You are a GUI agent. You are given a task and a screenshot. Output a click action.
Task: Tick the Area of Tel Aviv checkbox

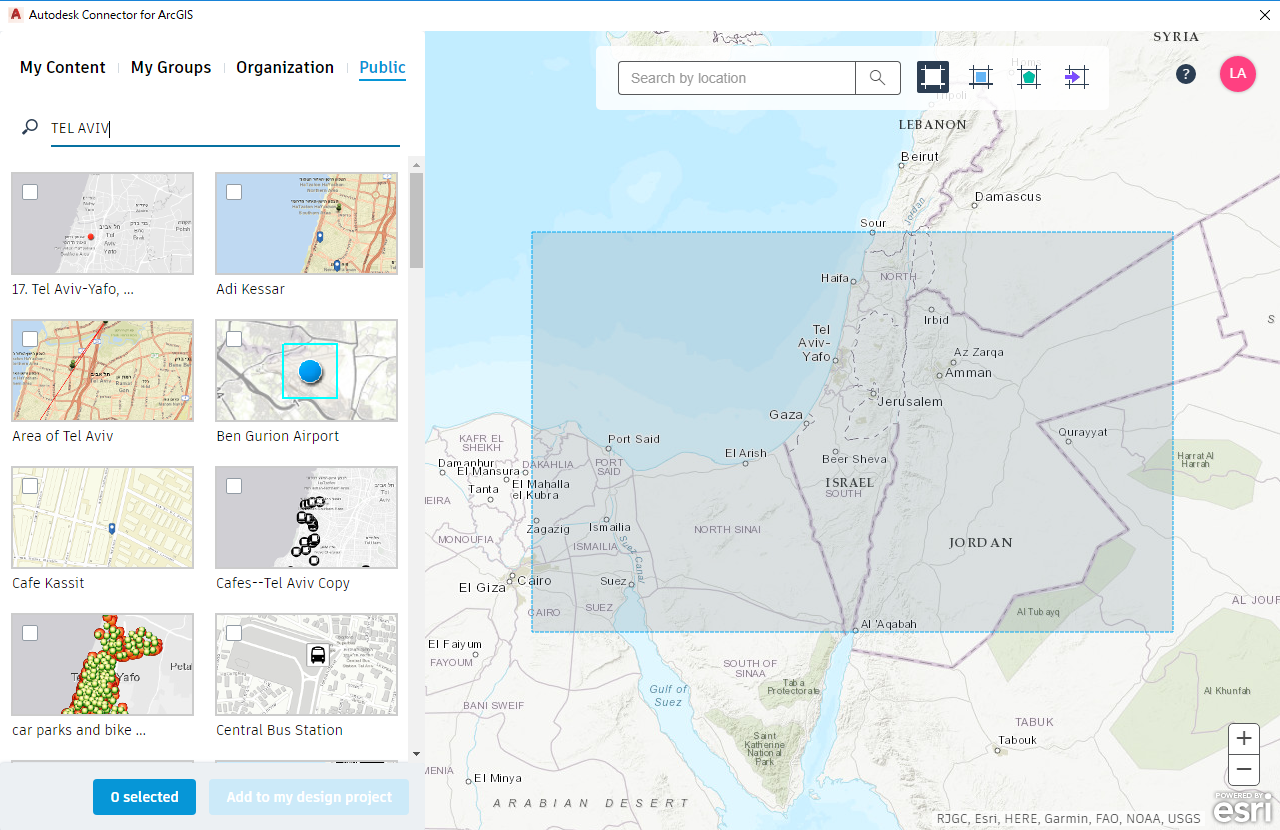pyautogui.click(x=30, y=339)
